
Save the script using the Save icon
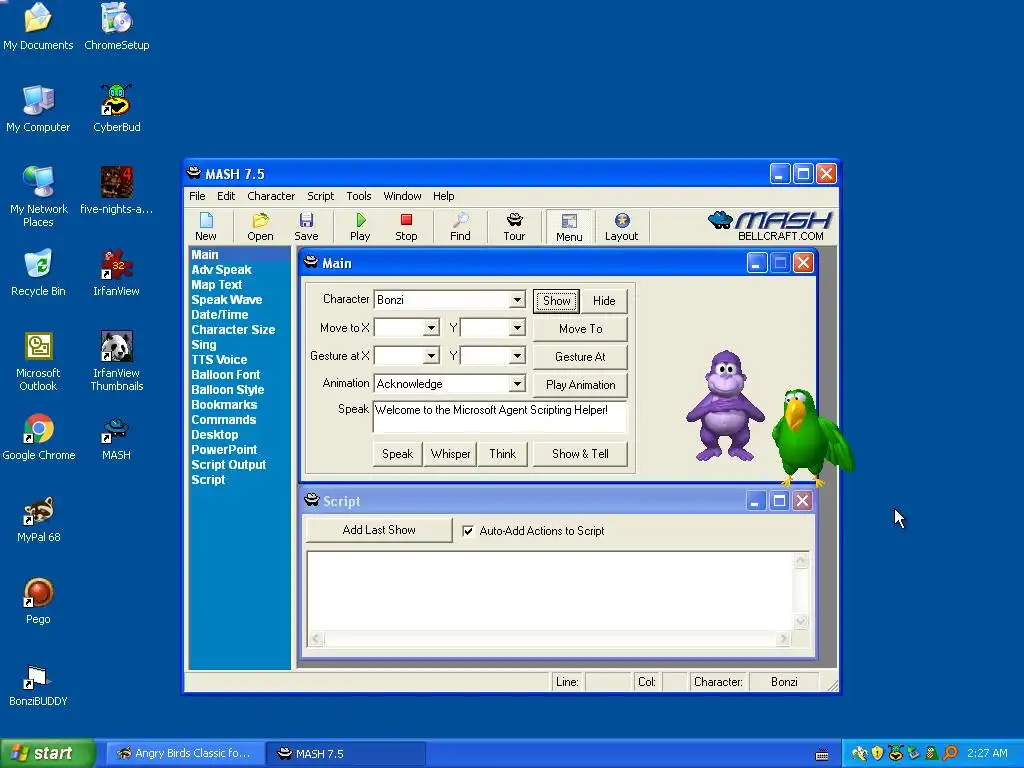tap(306, 227)
